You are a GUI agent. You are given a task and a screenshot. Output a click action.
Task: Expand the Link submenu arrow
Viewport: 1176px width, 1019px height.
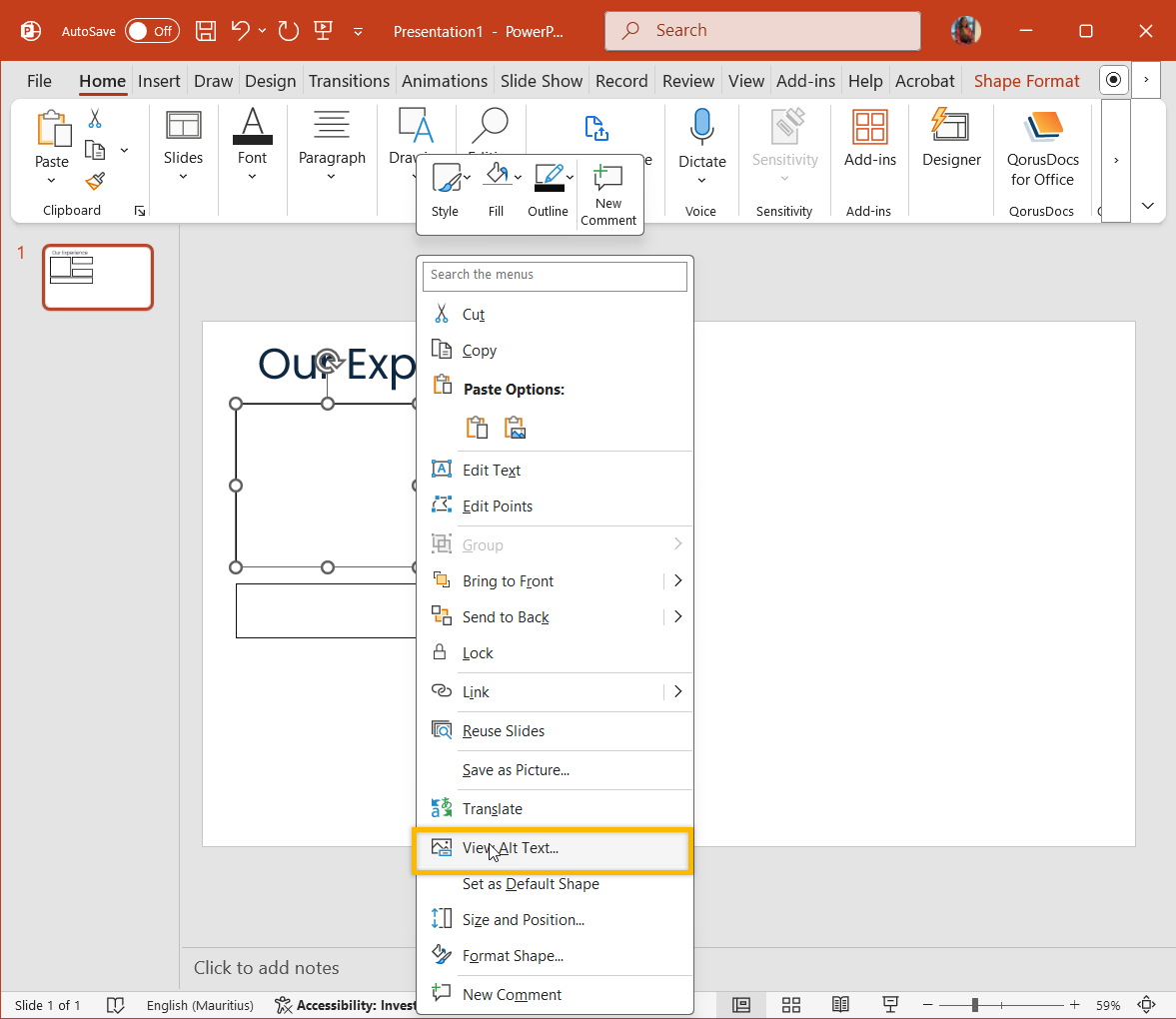click(677, 691)
